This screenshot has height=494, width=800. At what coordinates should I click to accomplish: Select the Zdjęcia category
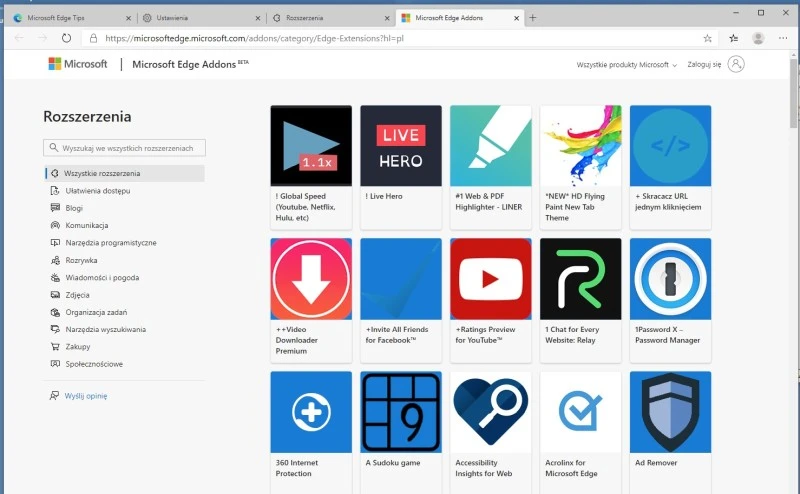click(77, 295)
